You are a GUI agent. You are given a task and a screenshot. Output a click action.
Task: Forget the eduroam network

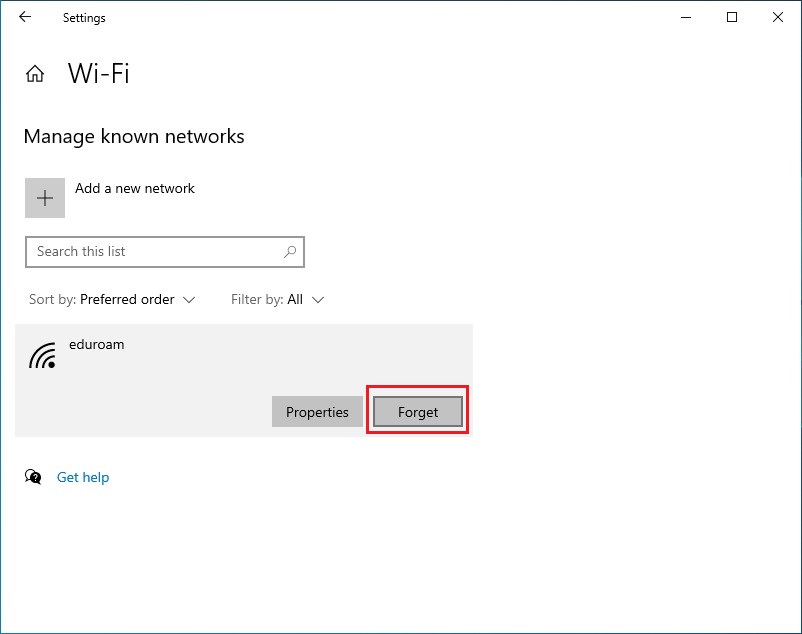pos(418,412)
